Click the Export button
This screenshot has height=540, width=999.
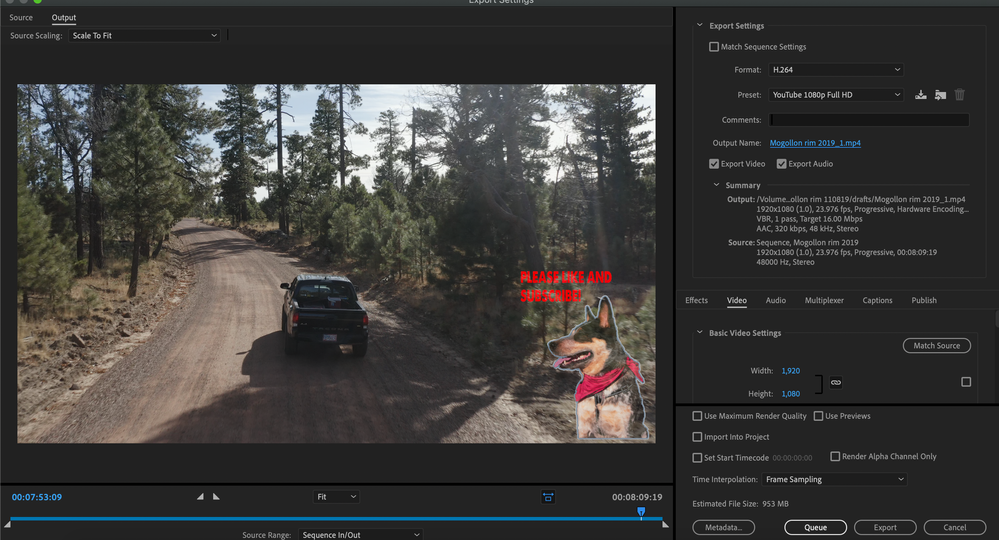click(x=885, y=527)
